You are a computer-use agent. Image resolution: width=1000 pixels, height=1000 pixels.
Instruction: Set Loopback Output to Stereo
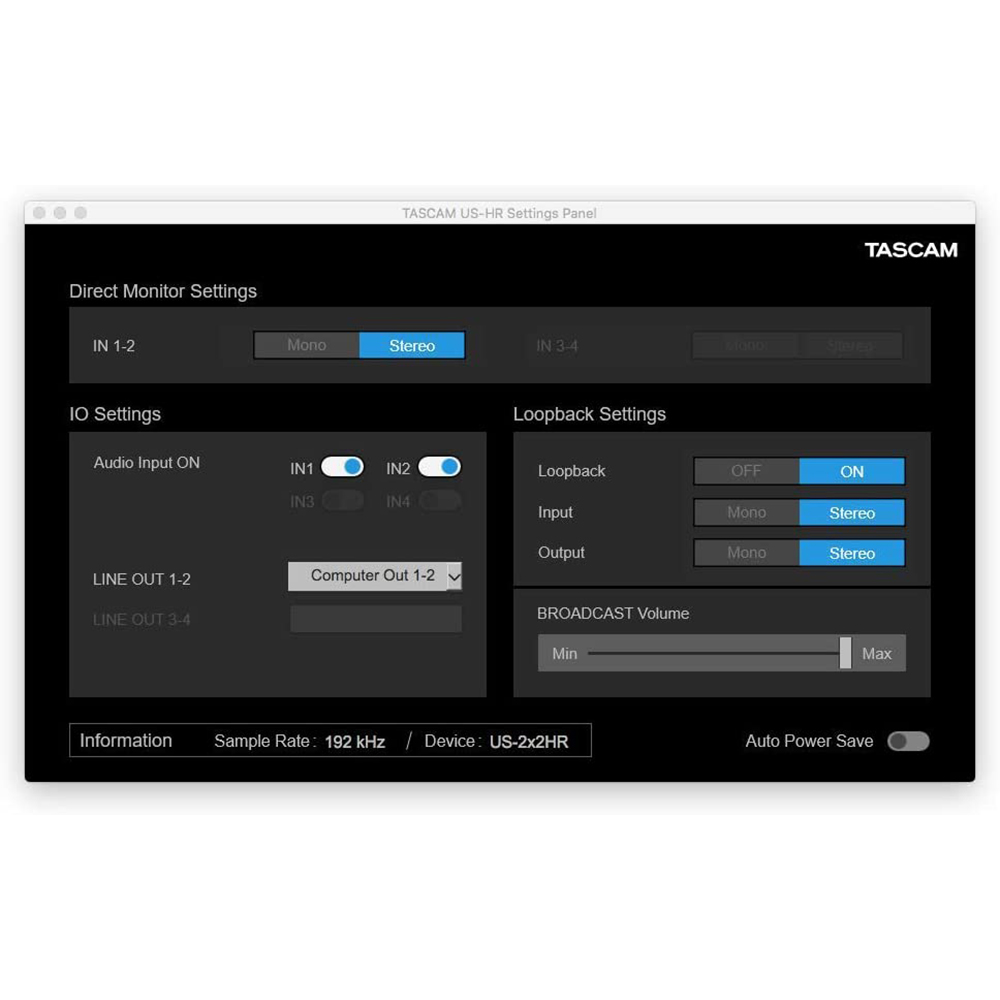(x=852, y=553)
